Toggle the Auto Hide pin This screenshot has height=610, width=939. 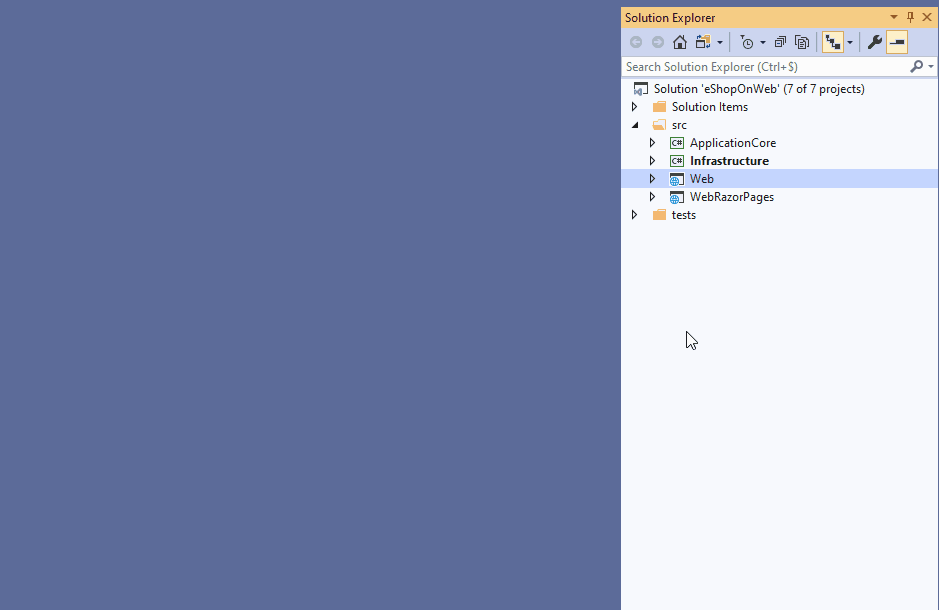click(910, 17)
